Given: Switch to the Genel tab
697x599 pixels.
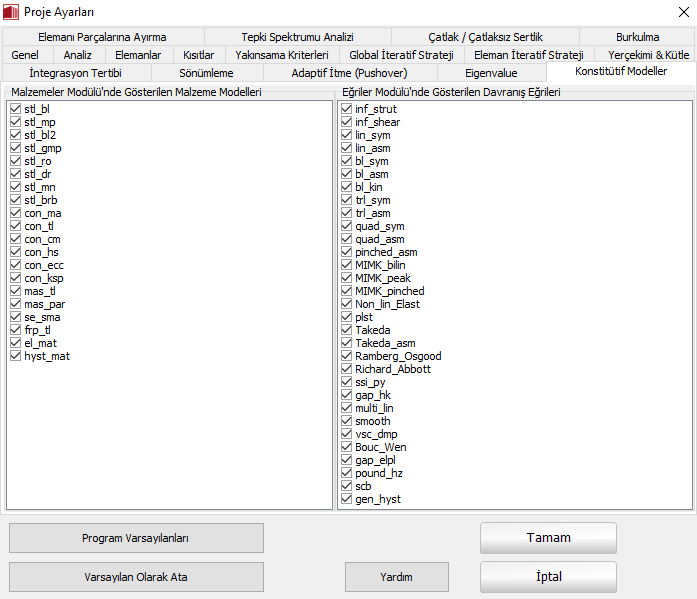Looking at the screenshot, I should 25,55.
